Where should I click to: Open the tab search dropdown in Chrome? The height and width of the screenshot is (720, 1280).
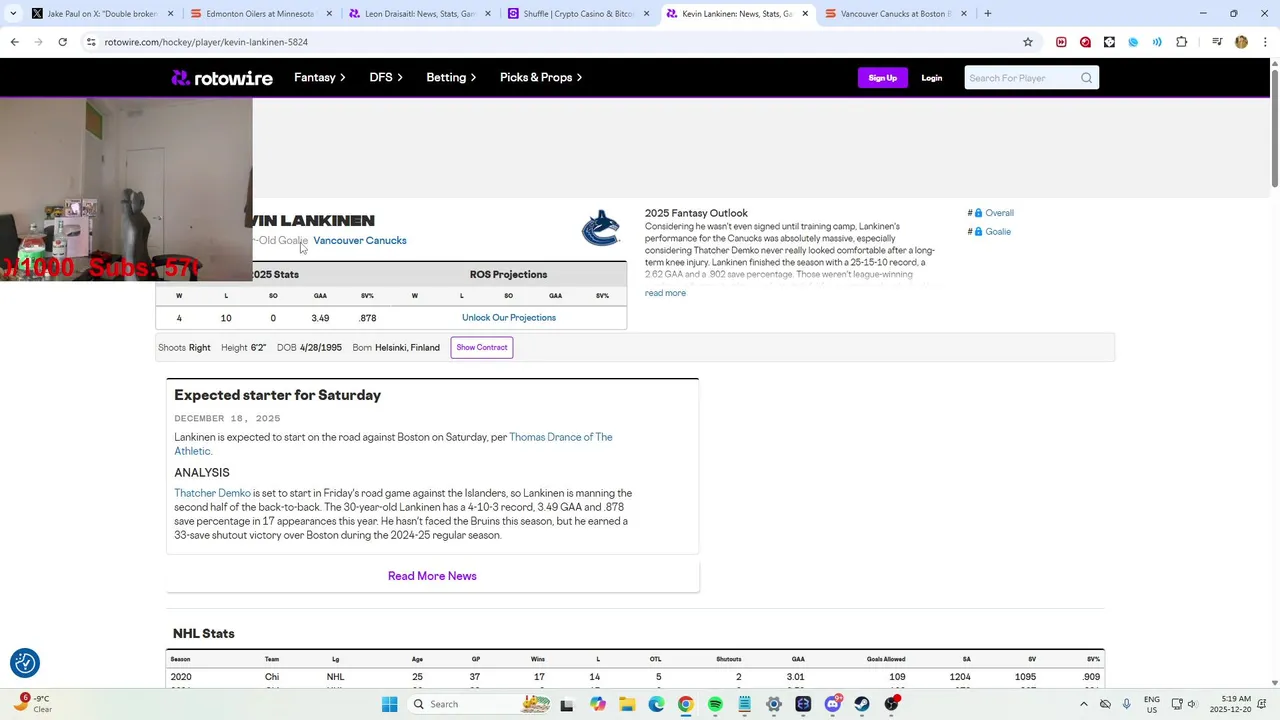13,14
